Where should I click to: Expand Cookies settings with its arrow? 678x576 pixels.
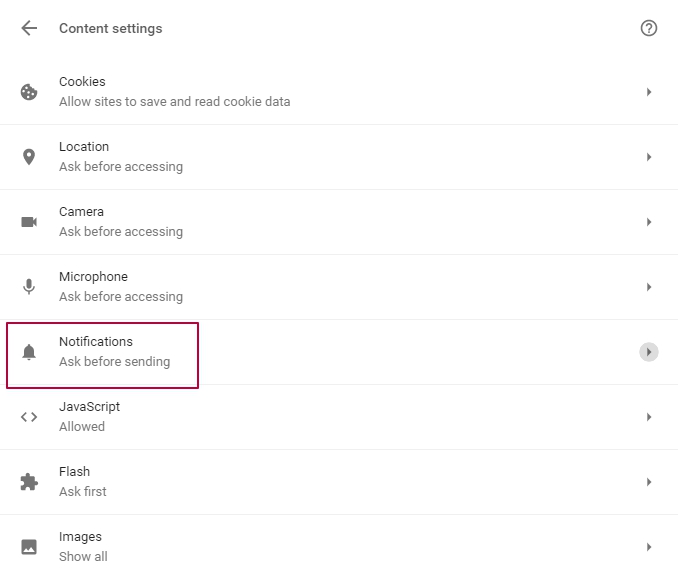649,92
